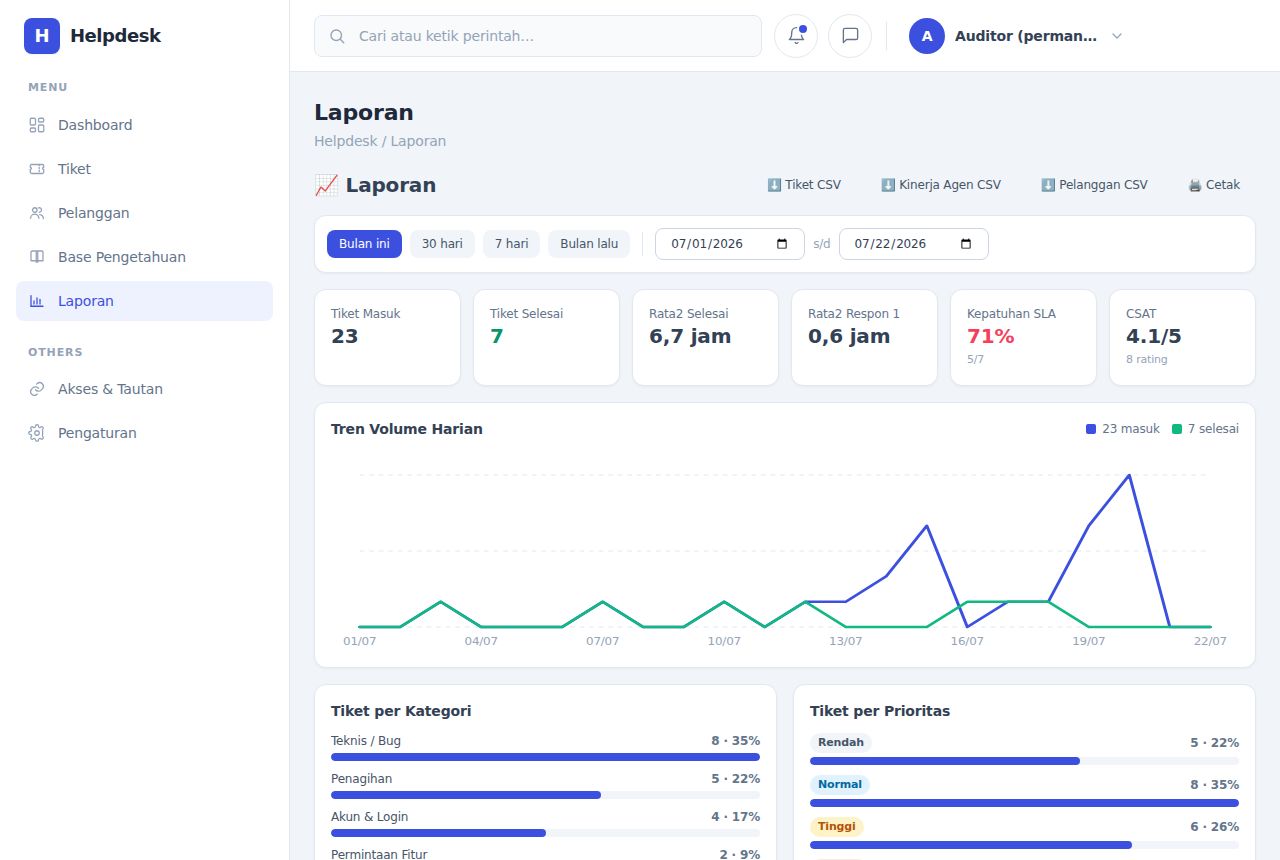Focus the Cari atau ketik perintah search box
The image size is (1280, 860).
click(538, 36)
